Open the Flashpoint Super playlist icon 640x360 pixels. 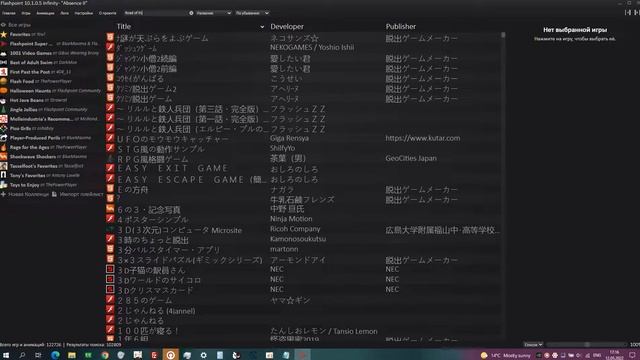pos(4,44)
